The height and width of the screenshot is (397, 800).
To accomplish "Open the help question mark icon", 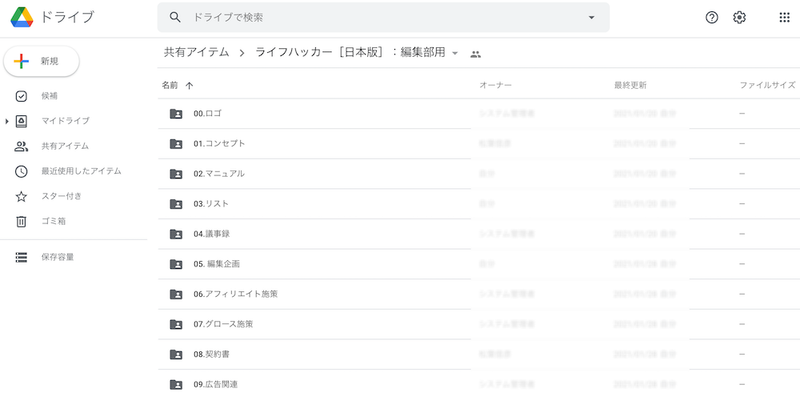I will 712,17.
